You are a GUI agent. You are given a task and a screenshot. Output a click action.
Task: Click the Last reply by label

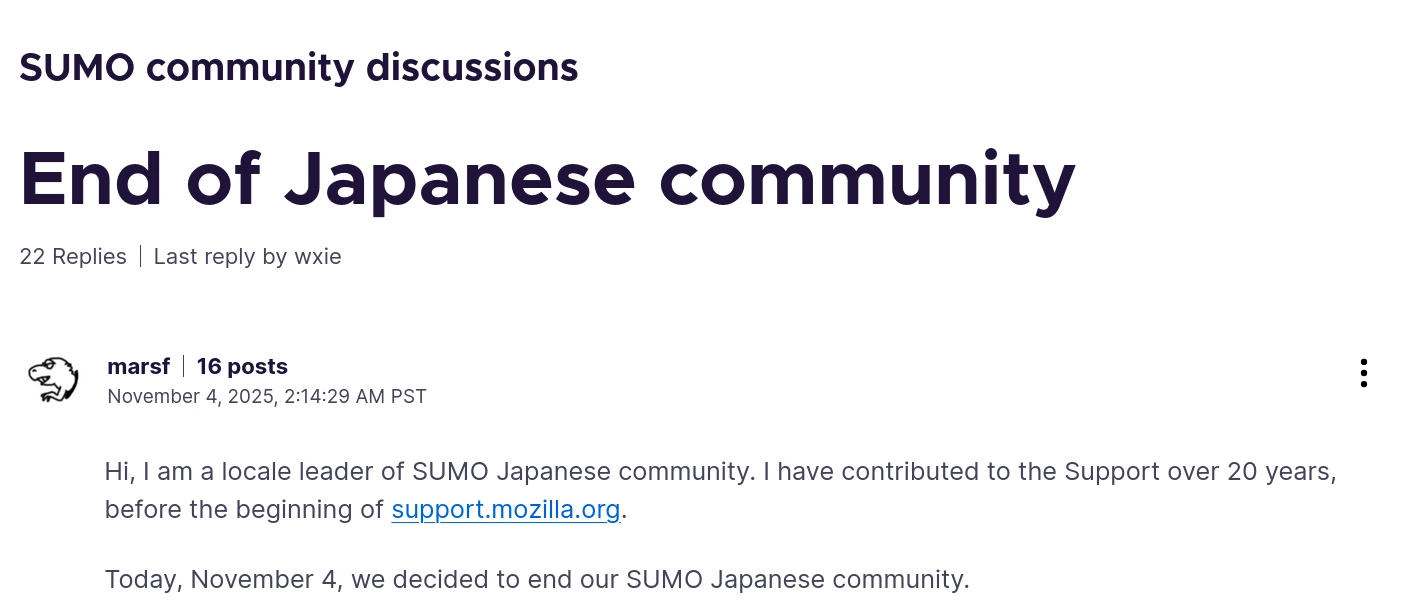tap(220, 257)
